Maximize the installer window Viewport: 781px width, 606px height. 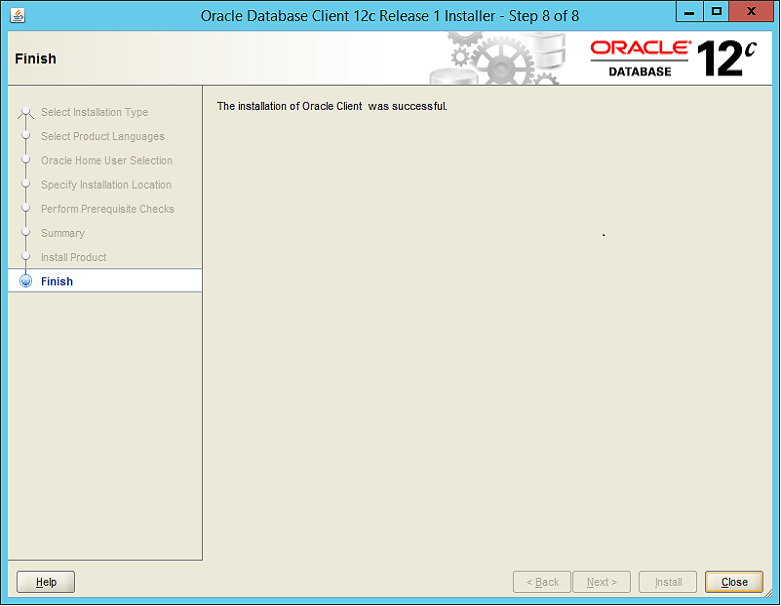(717, 13)
